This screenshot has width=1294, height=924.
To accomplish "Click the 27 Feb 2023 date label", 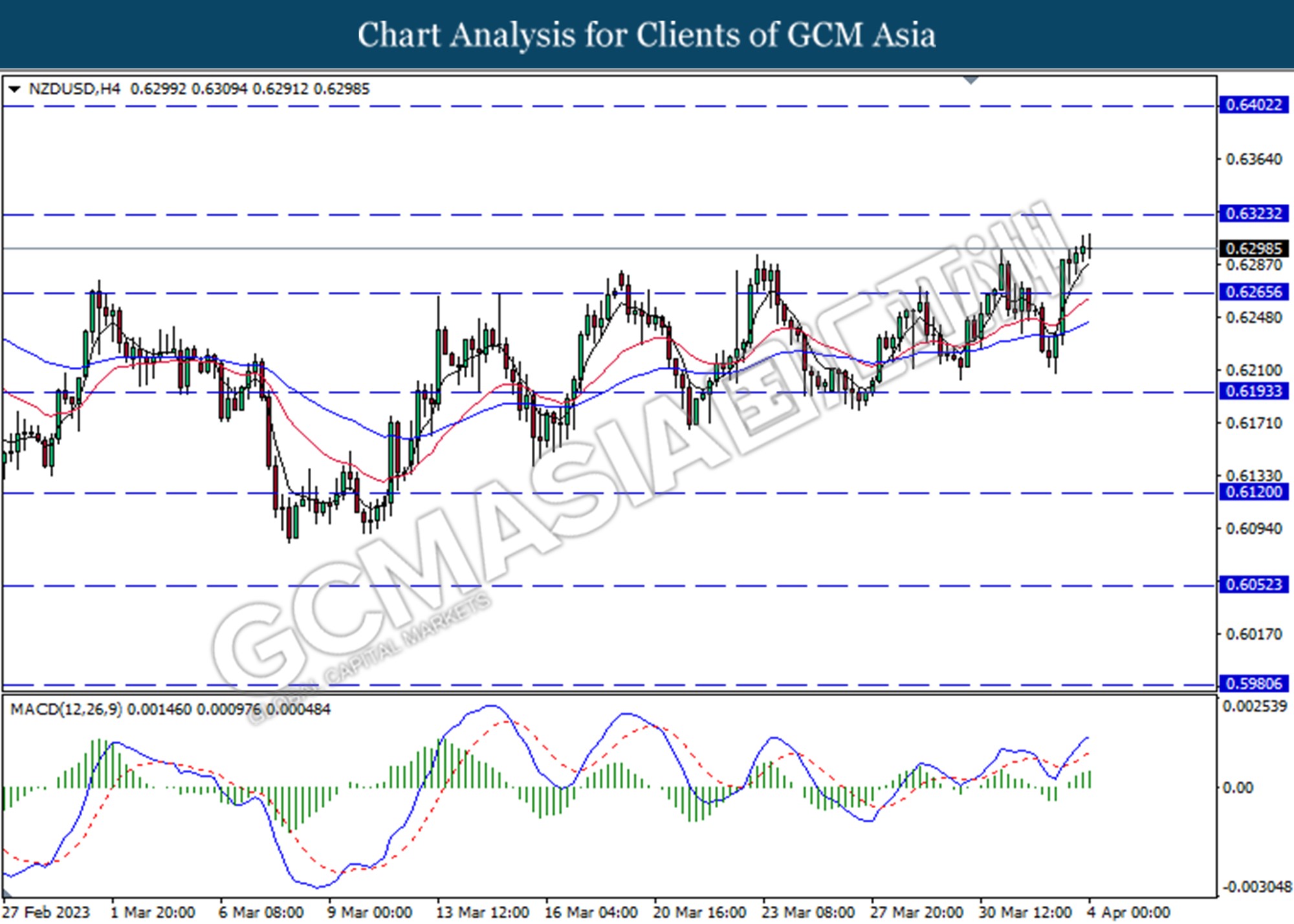I will 47,912.
